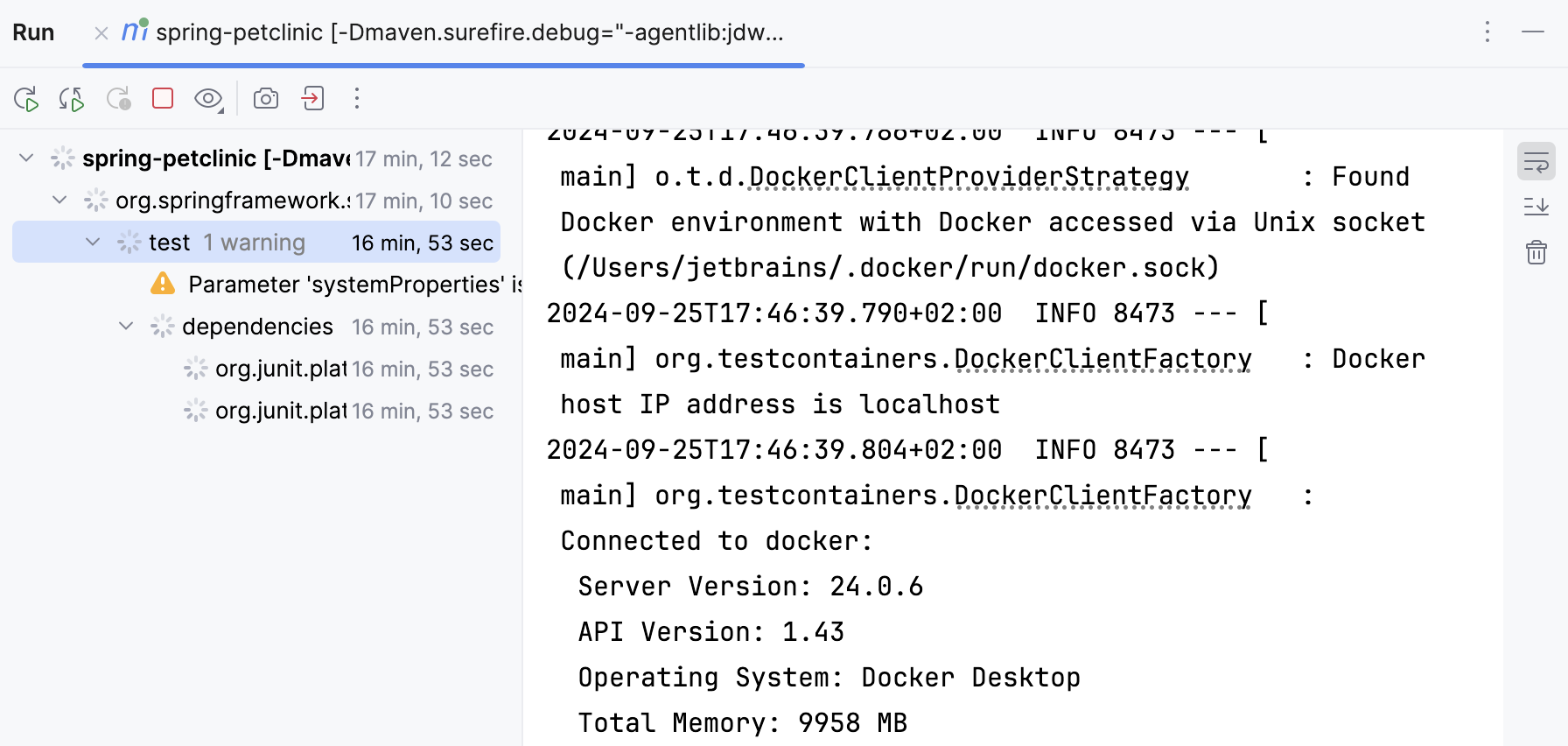Viewport: 1568px width, 746px height.
Task: Open Run tool window options menu
Action: (1487, 32)
